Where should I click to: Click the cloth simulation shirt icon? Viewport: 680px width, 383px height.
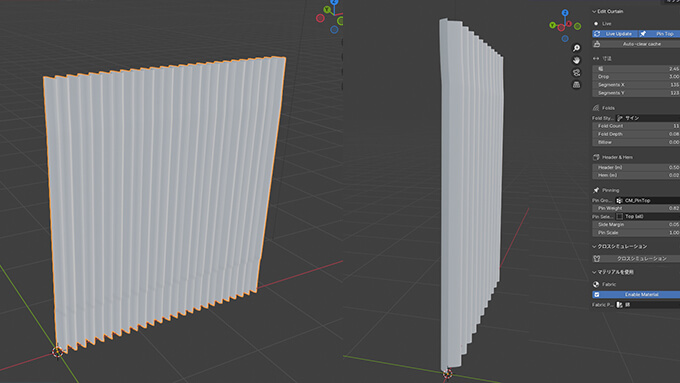597,259
